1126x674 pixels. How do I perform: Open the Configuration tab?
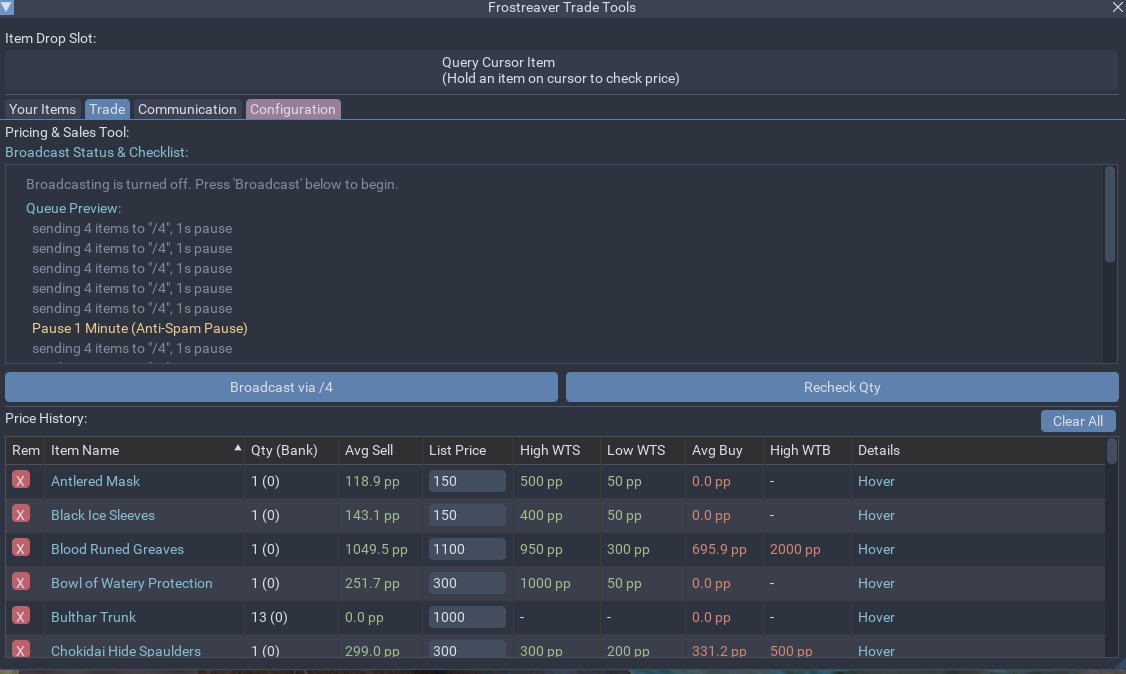(x=293, y=109)
